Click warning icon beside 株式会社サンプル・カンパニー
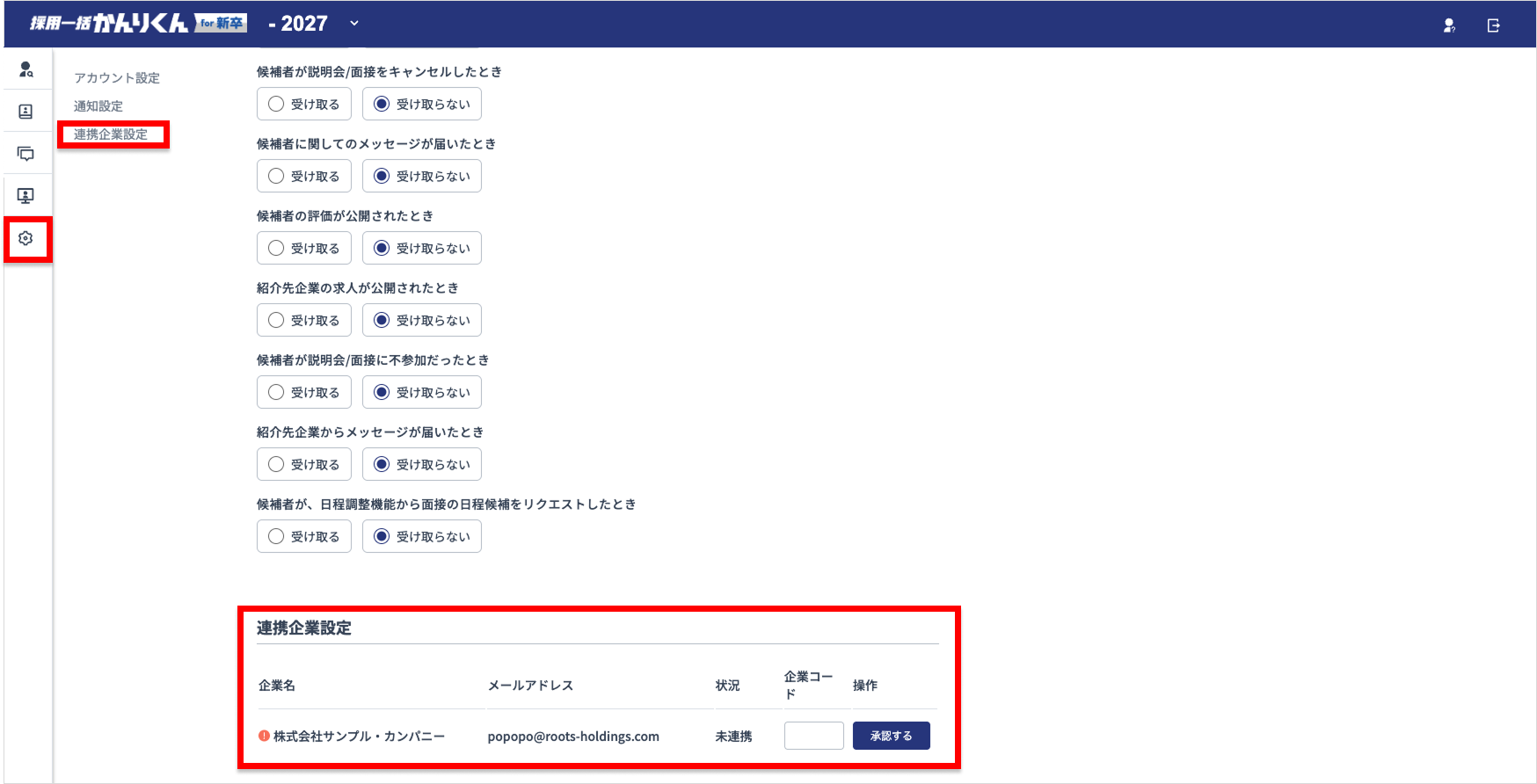This screenshot has width=1537, height=784. coord(264,736)
